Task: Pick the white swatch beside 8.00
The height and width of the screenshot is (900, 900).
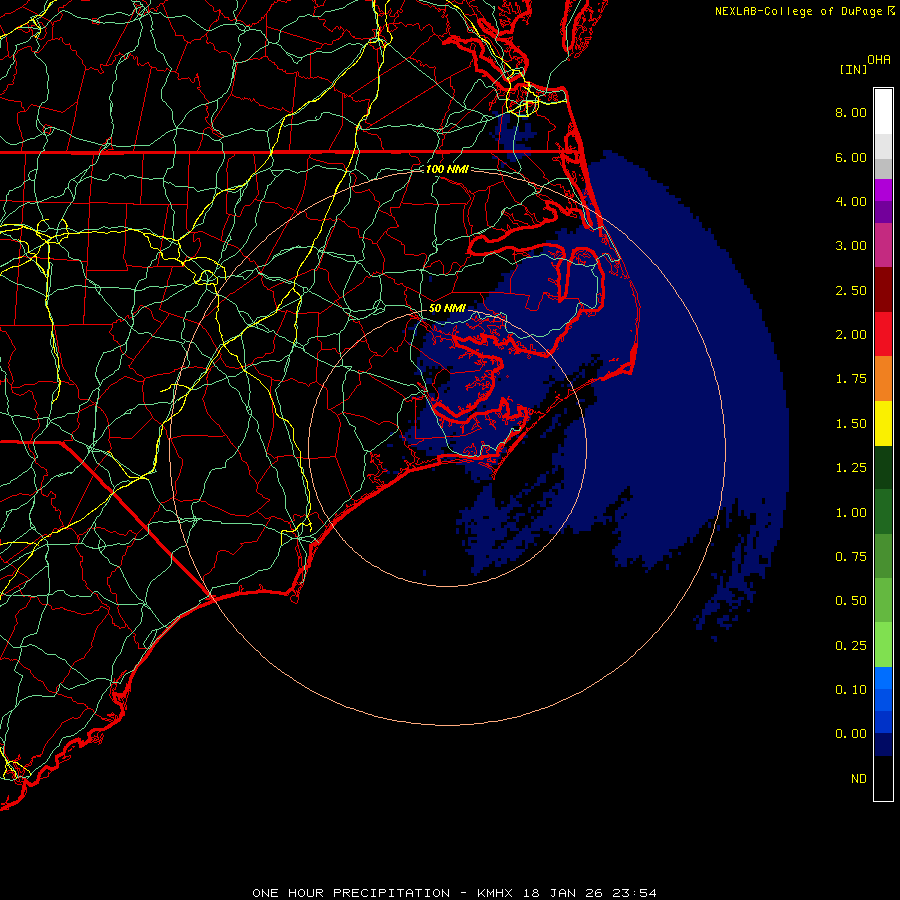Action: point(883,112)
